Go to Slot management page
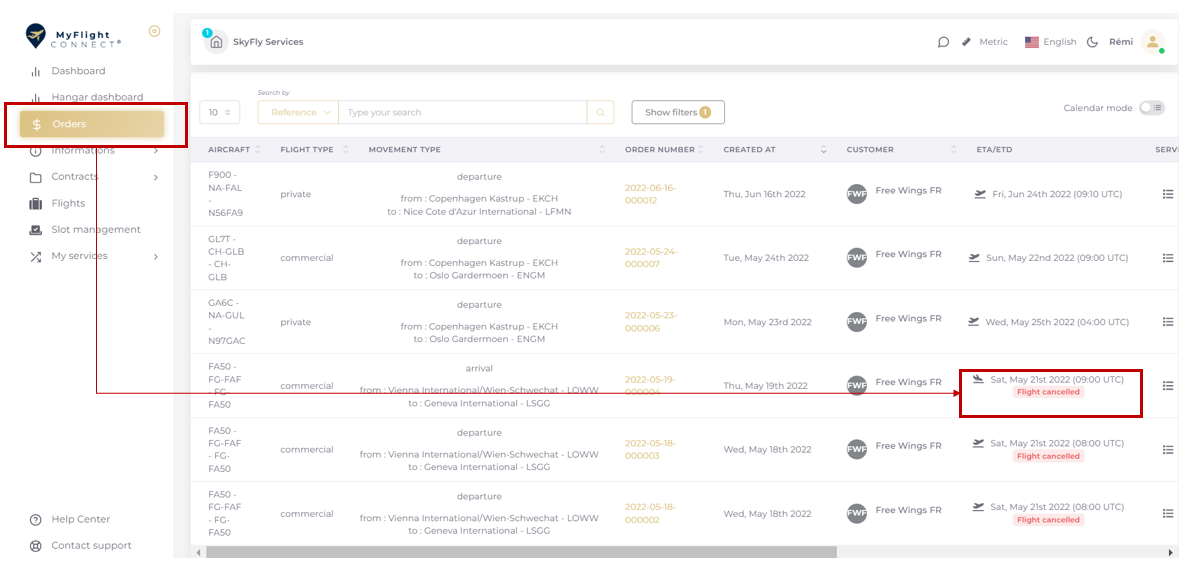1189x567 pixels. click(x=96, y=230)
